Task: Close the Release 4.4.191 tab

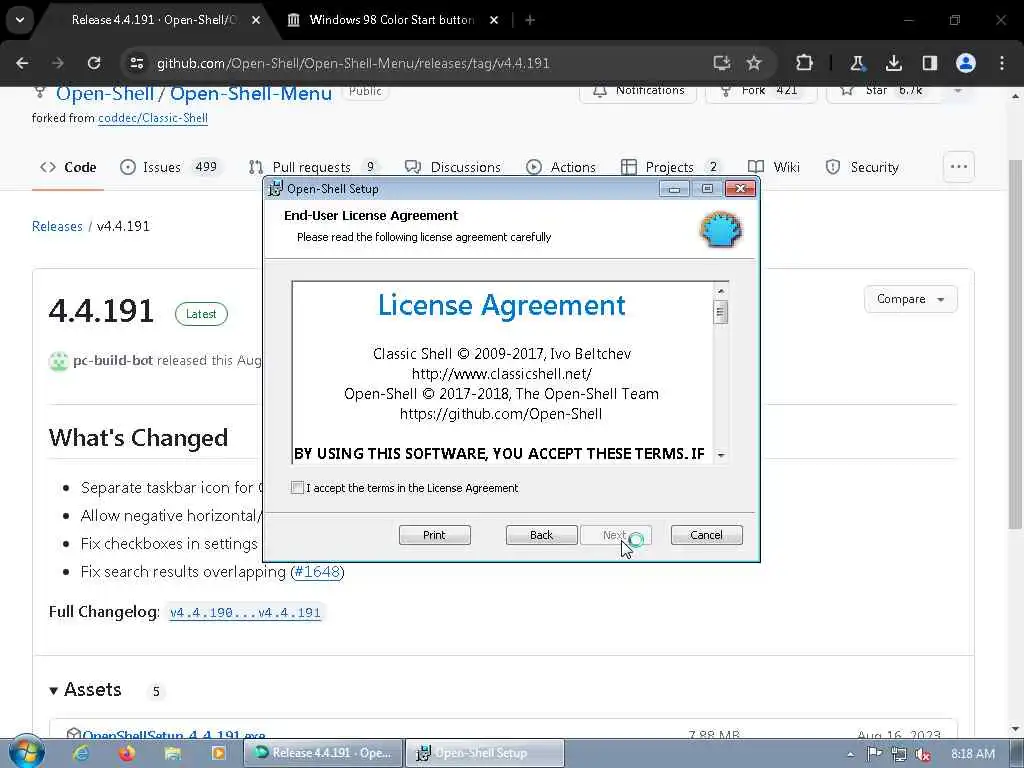Action: click(256, 20)
